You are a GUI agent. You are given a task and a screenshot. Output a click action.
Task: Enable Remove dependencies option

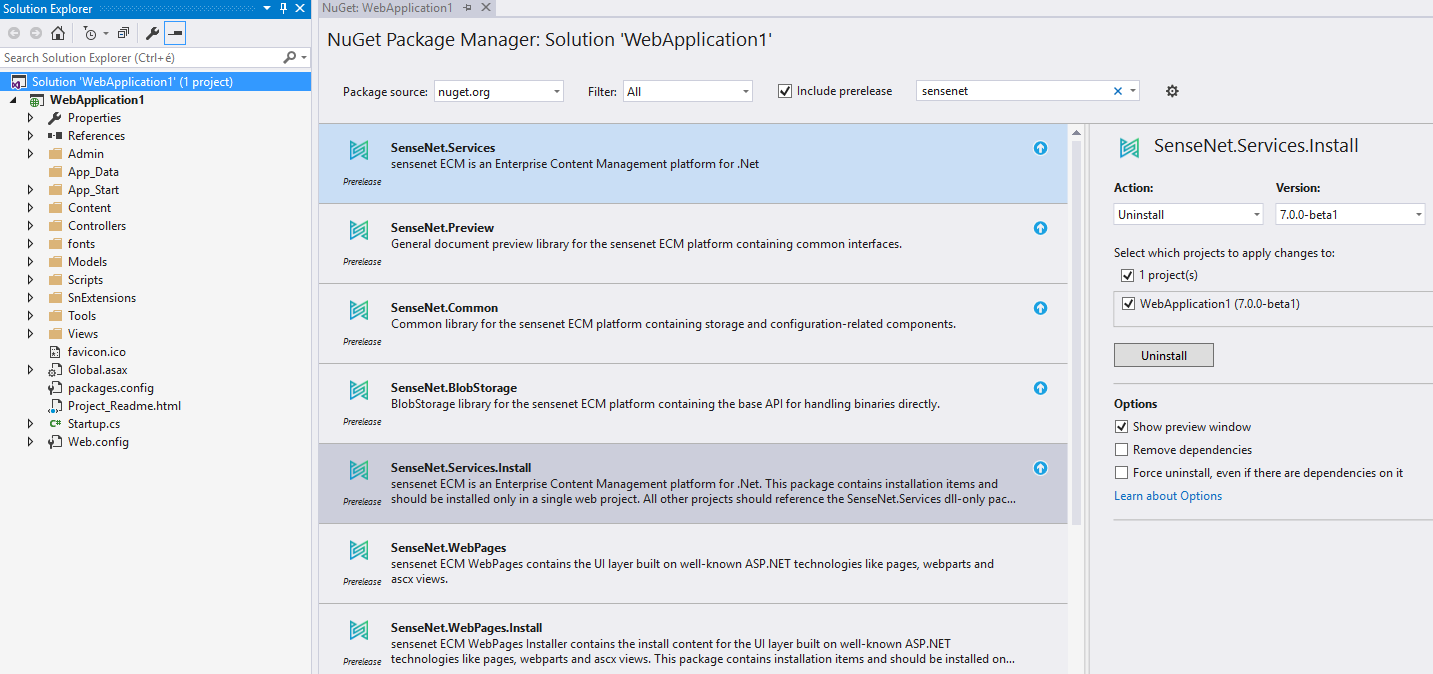pyautogui.click(x=1121, y=450)
